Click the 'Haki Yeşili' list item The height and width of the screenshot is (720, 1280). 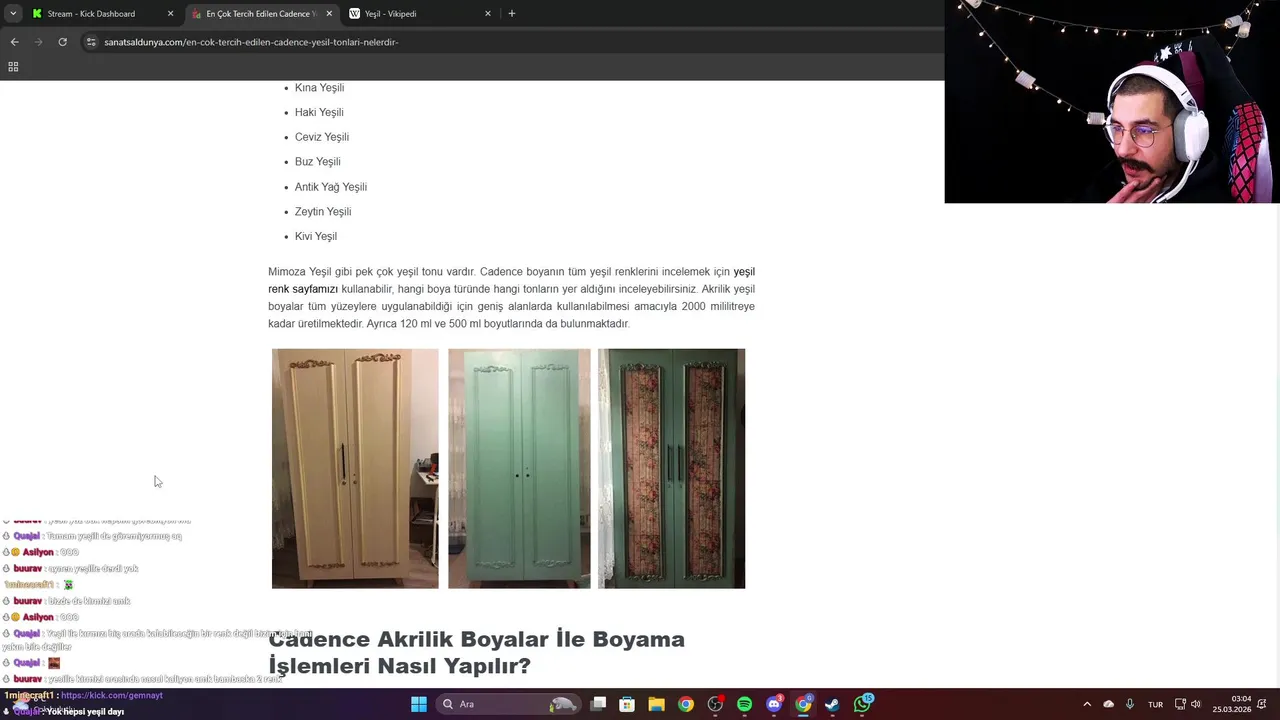319,112
